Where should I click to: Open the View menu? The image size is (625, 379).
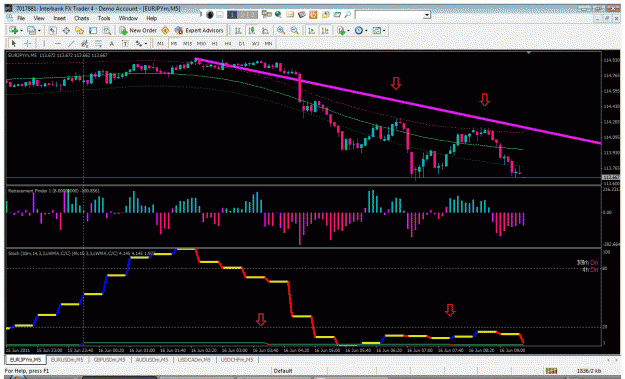(39, 18)
